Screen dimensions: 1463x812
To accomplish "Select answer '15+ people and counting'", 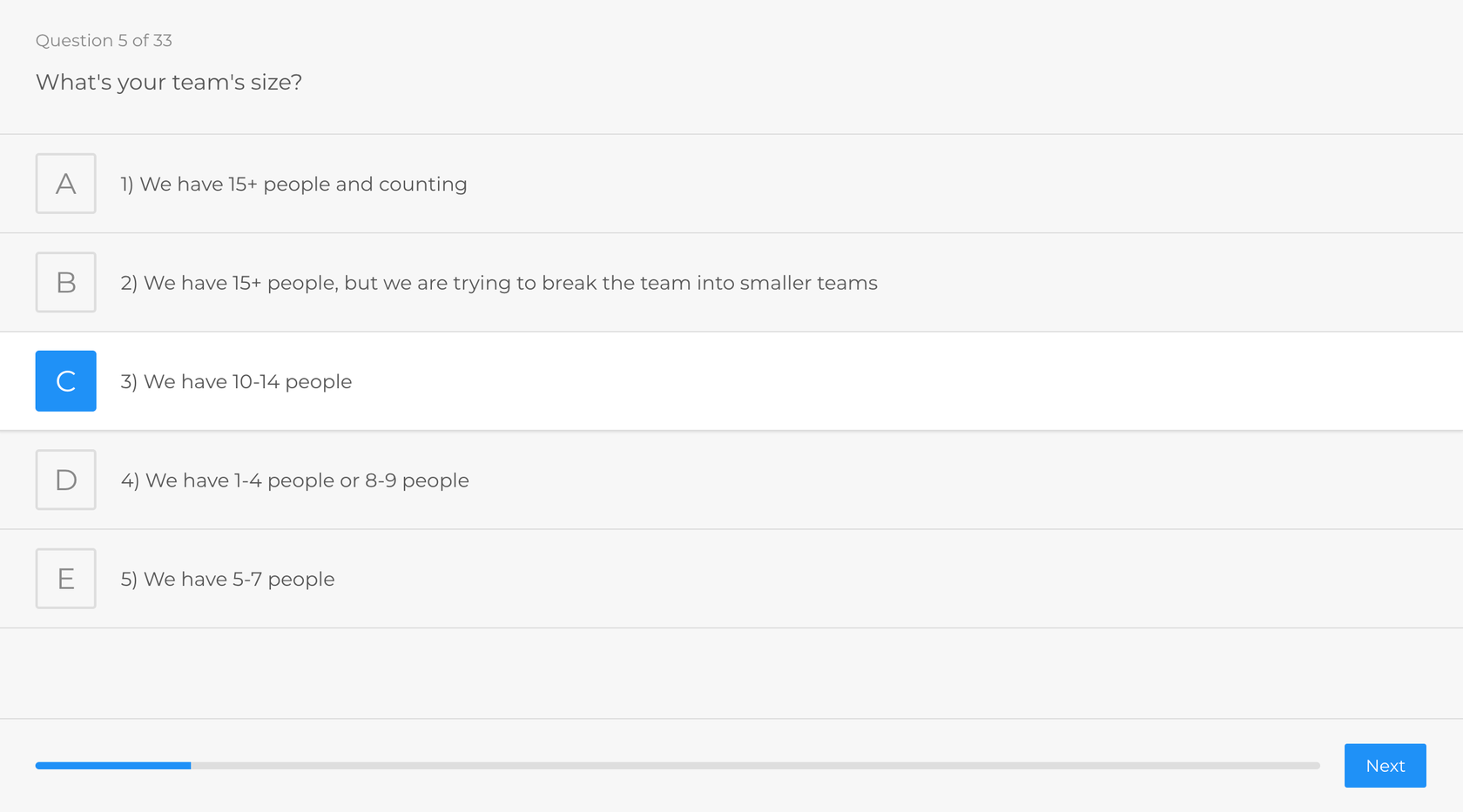I will 293,184.
